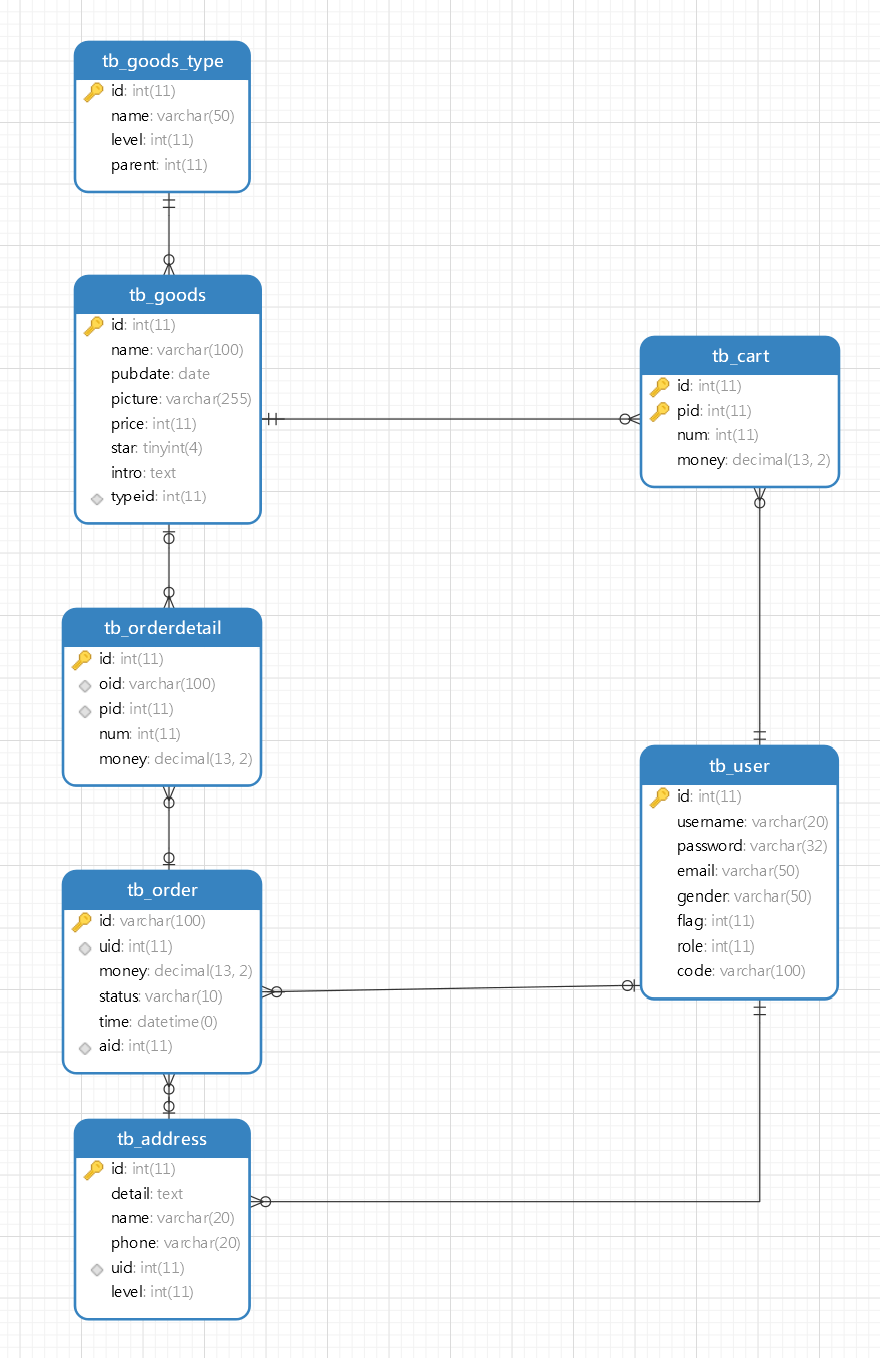Screen dimensions: 880x1358
Task: Click the oid foreign key diamond in tb_orderdetail
Action: (x=85, y=685)
